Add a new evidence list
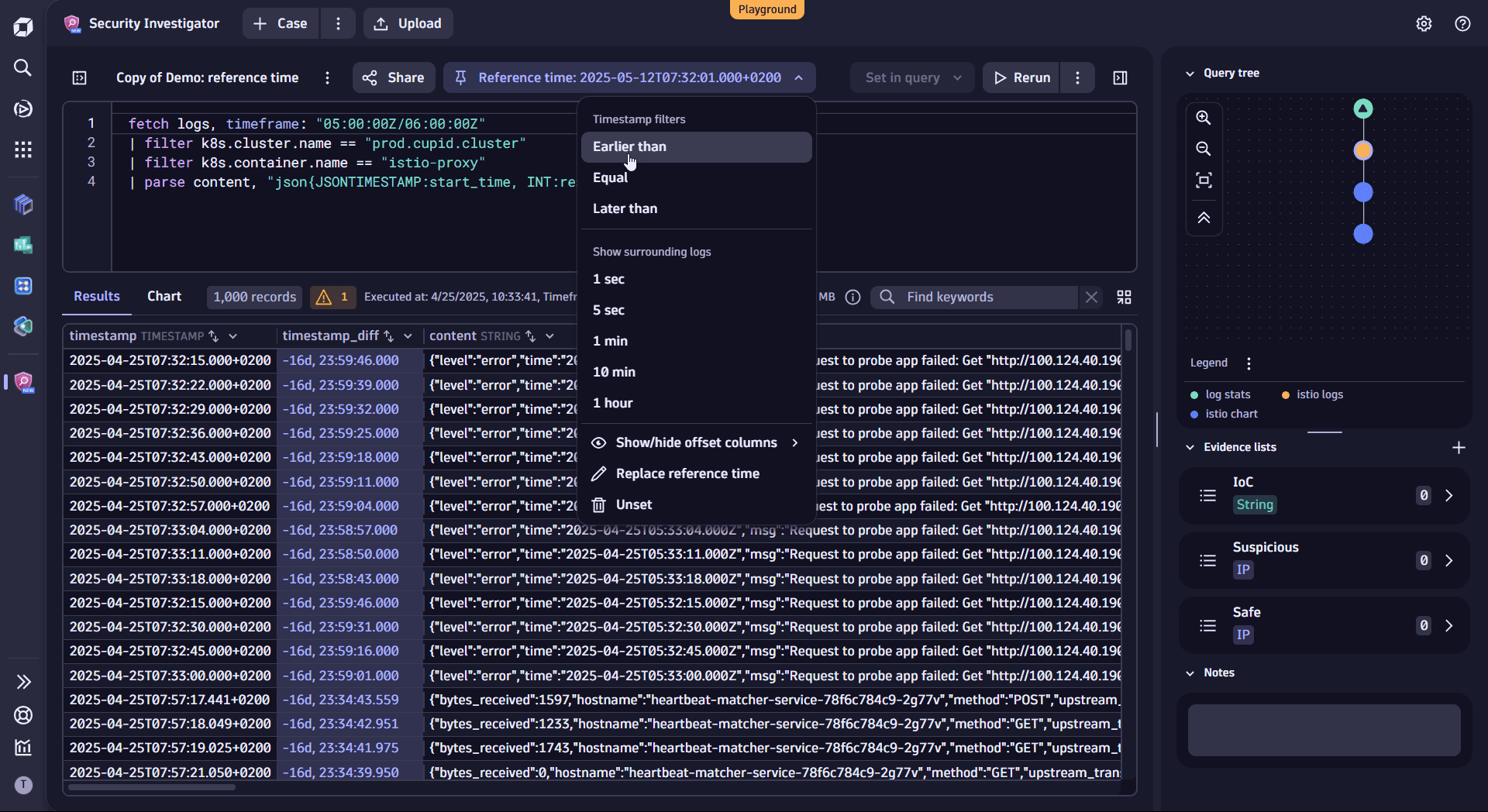 point(1459,447)
